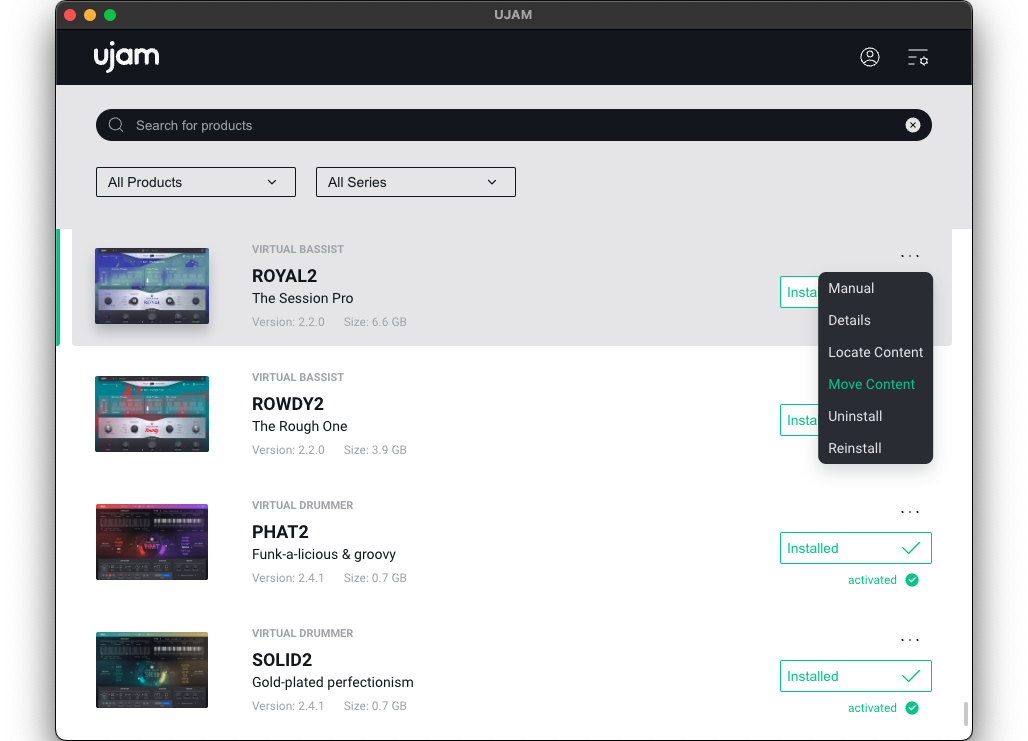This screenshot has width=1028, height=741.
Task: Click the ROWDY2 product title
Action: [288, 403]
